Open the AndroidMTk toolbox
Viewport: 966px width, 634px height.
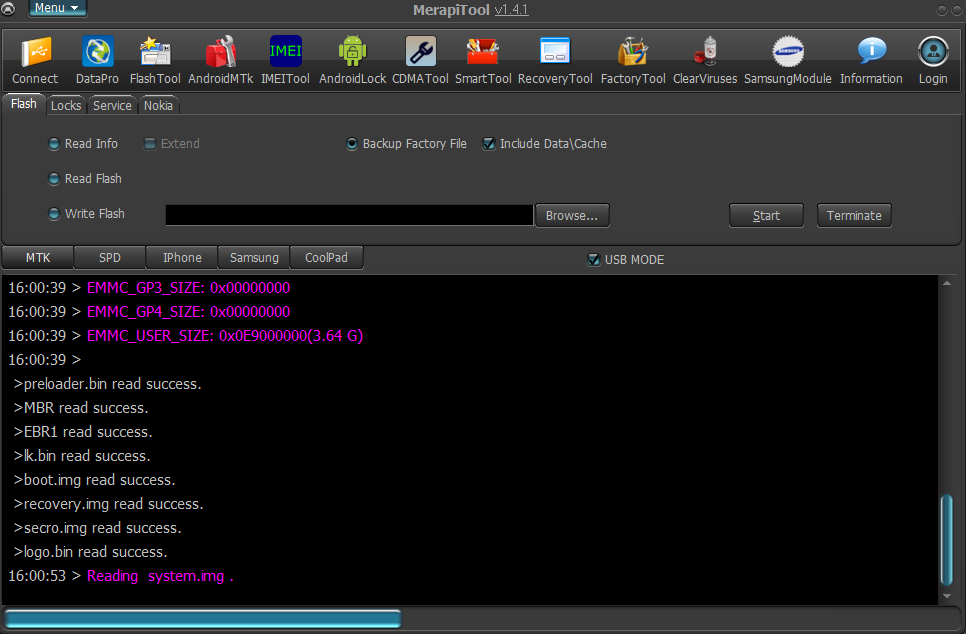(x=221, y=61)
